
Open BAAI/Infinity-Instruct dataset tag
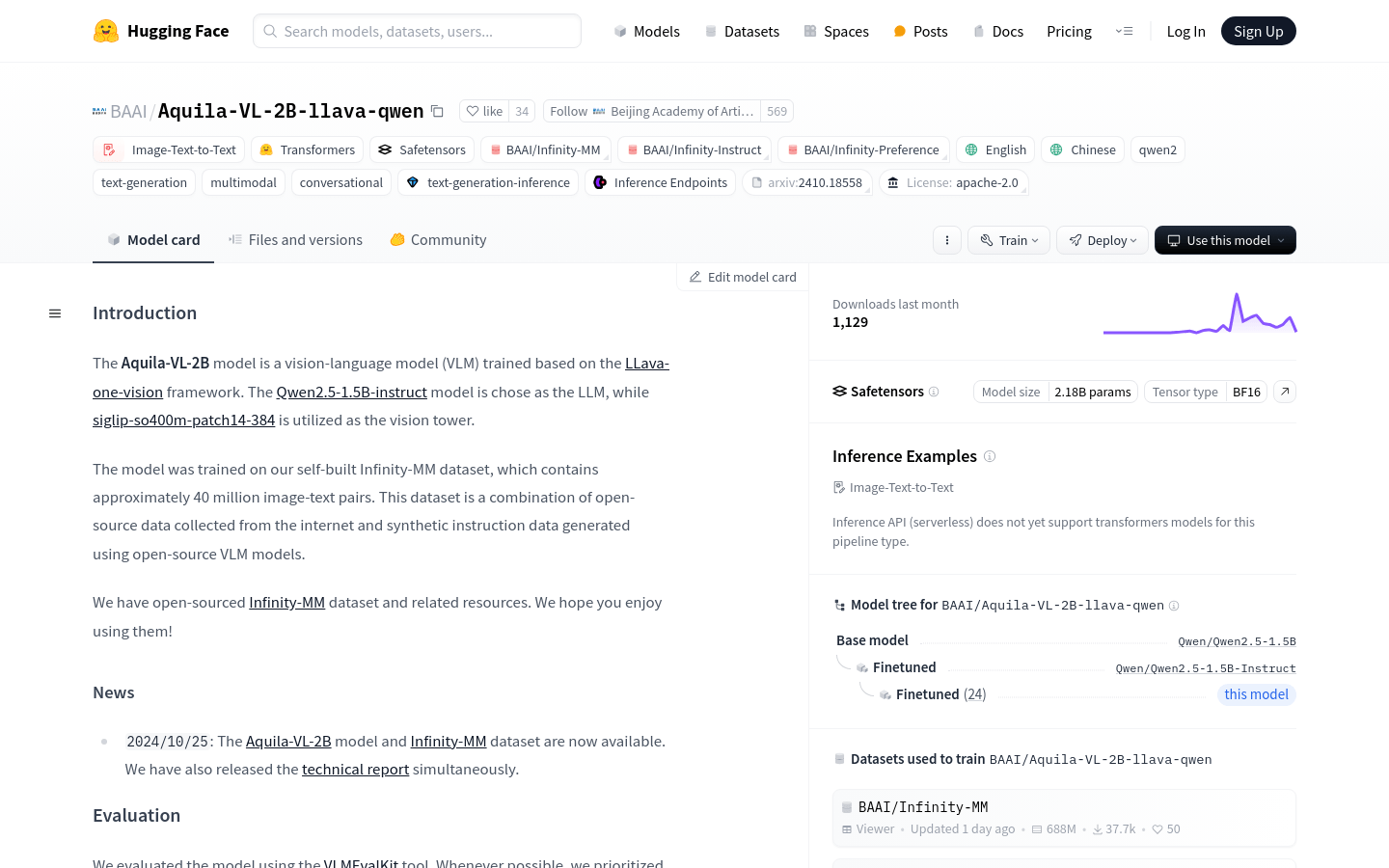694,149
